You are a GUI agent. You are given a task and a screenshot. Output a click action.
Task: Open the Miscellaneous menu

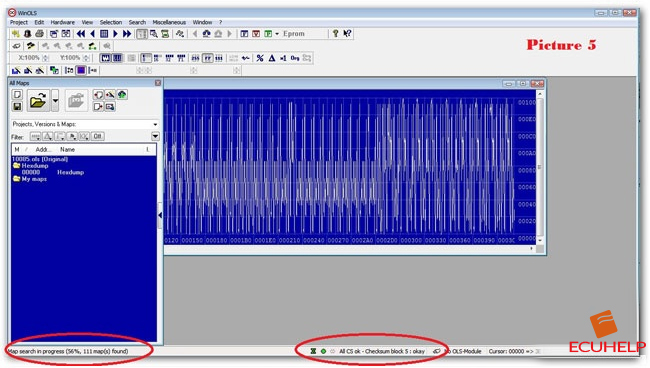[x=169, y=22]
